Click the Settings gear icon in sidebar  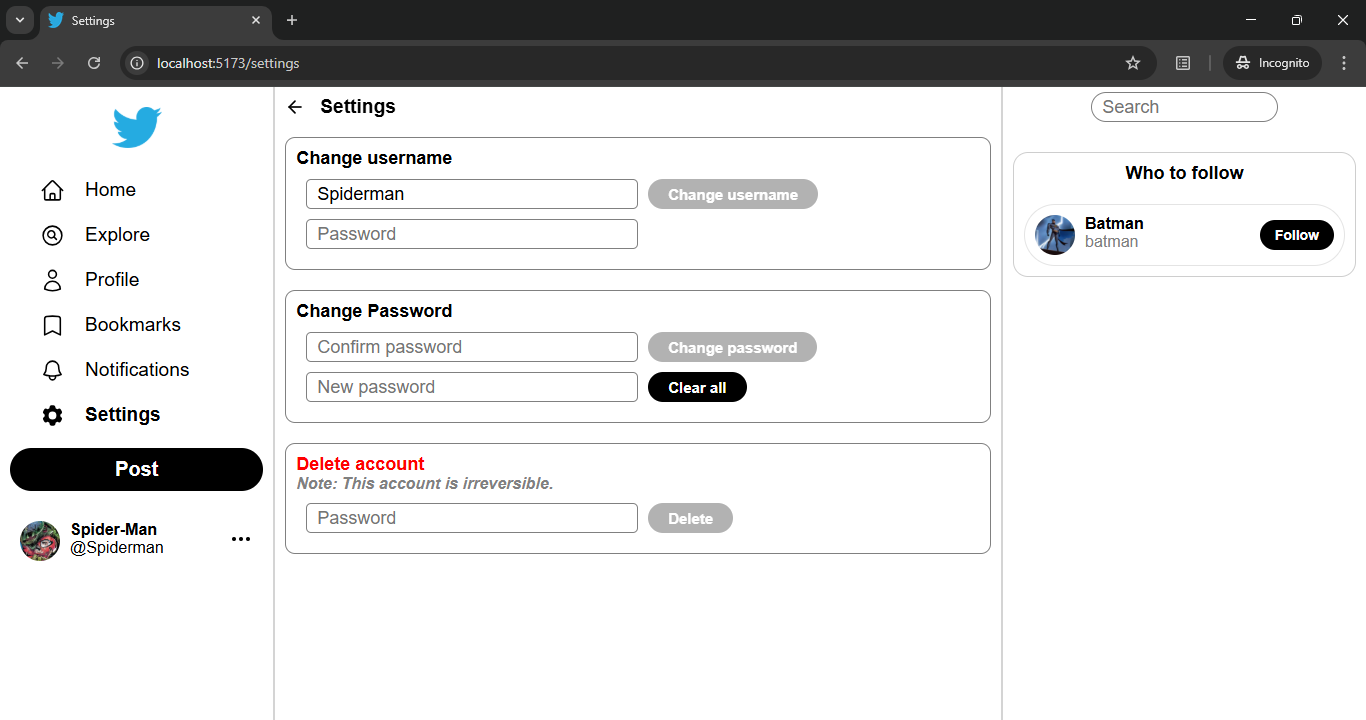(x=52, y=415)
